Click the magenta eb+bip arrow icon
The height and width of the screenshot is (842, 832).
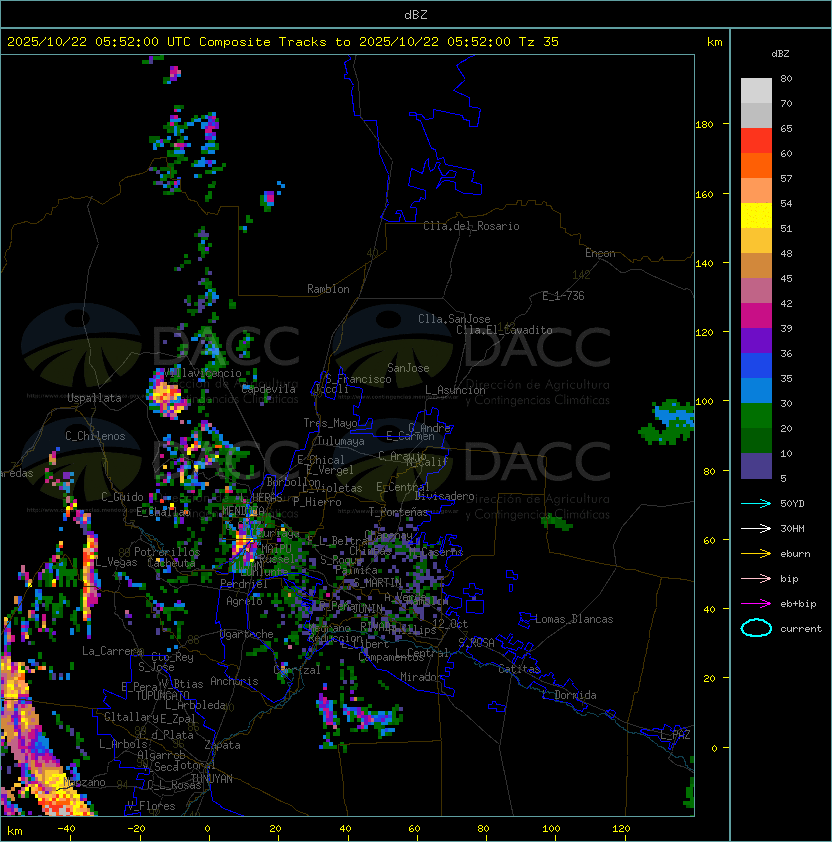756,604
